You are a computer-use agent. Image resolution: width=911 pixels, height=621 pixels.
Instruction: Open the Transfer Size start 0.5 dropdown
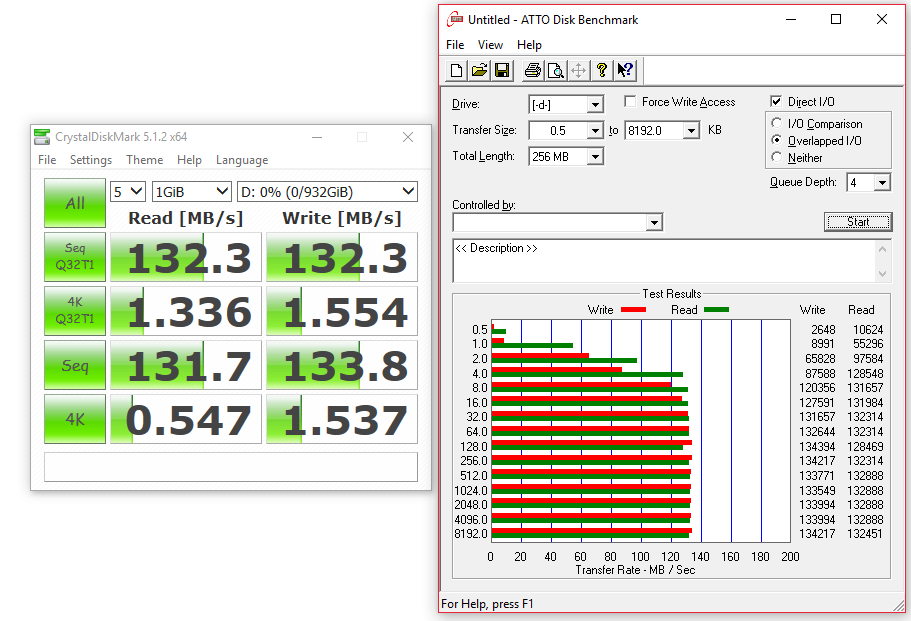coord(594,131)
